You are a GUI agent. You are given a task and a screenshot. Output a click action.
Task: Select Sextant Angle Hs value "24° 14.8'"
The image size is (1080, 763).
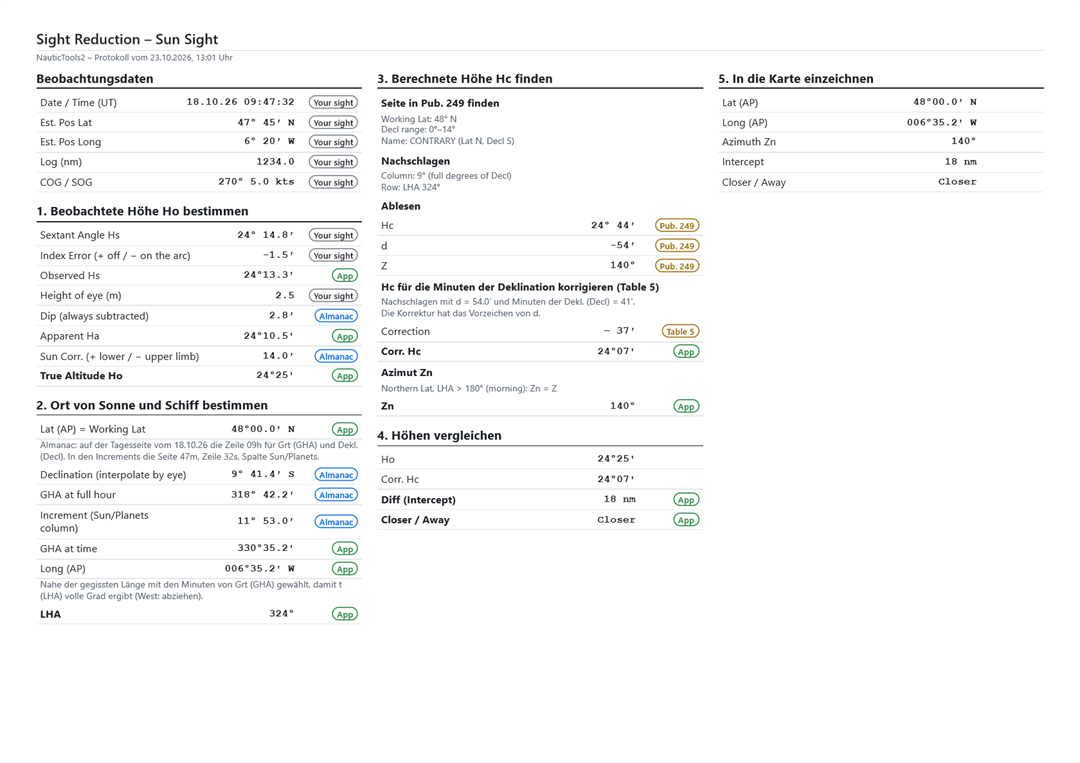tap(266, 235)
